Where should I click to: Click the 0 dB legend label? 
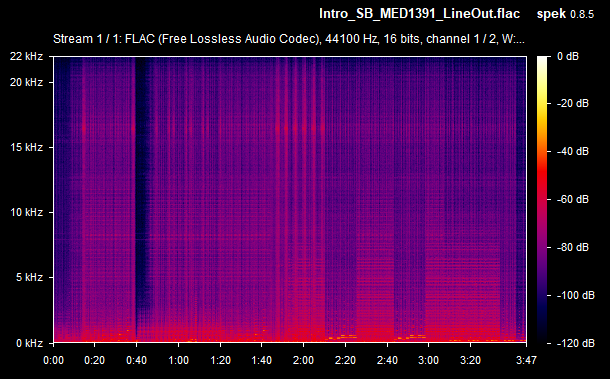click(568, 56)
